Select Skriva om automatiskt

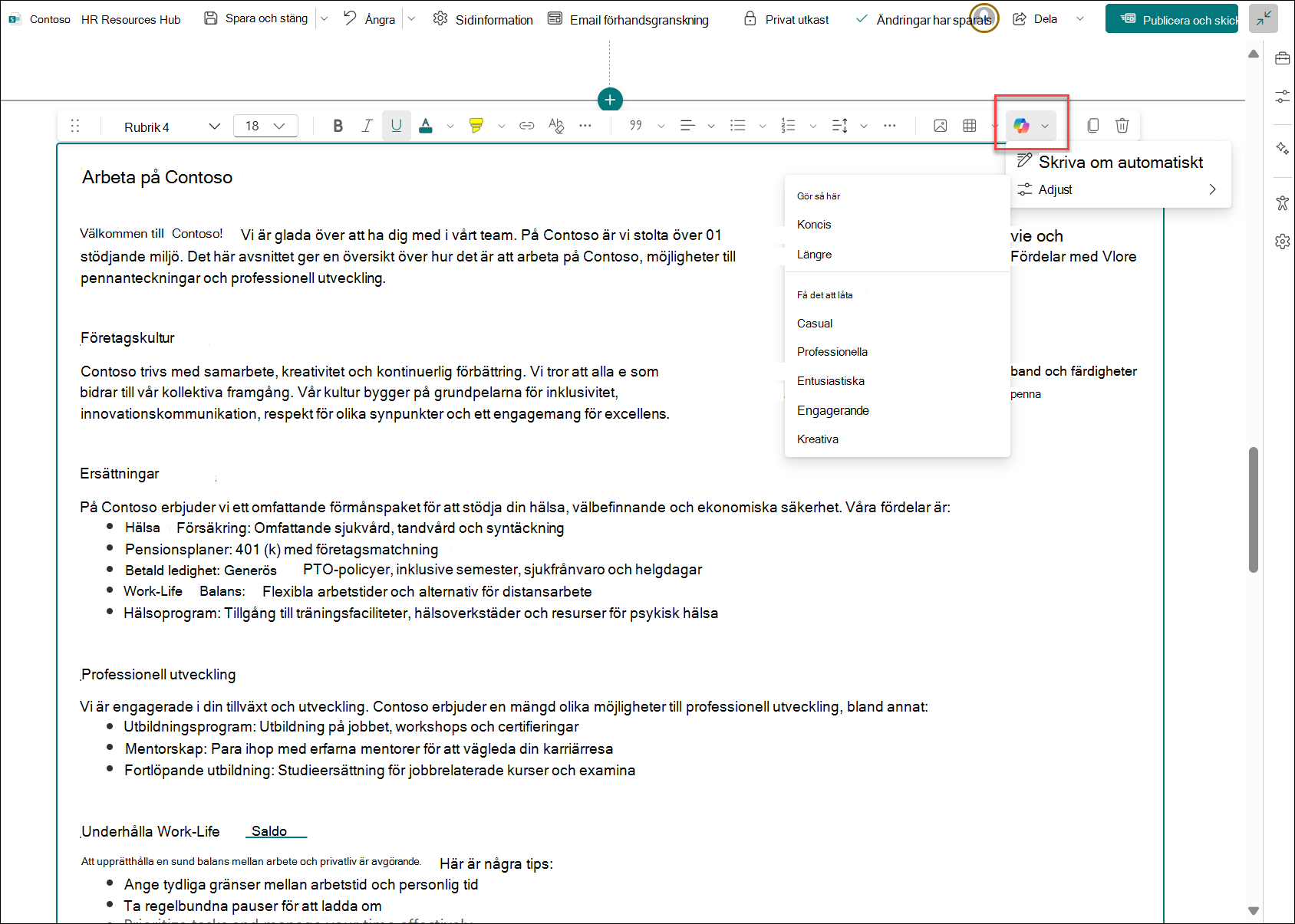click(1119, 162)
